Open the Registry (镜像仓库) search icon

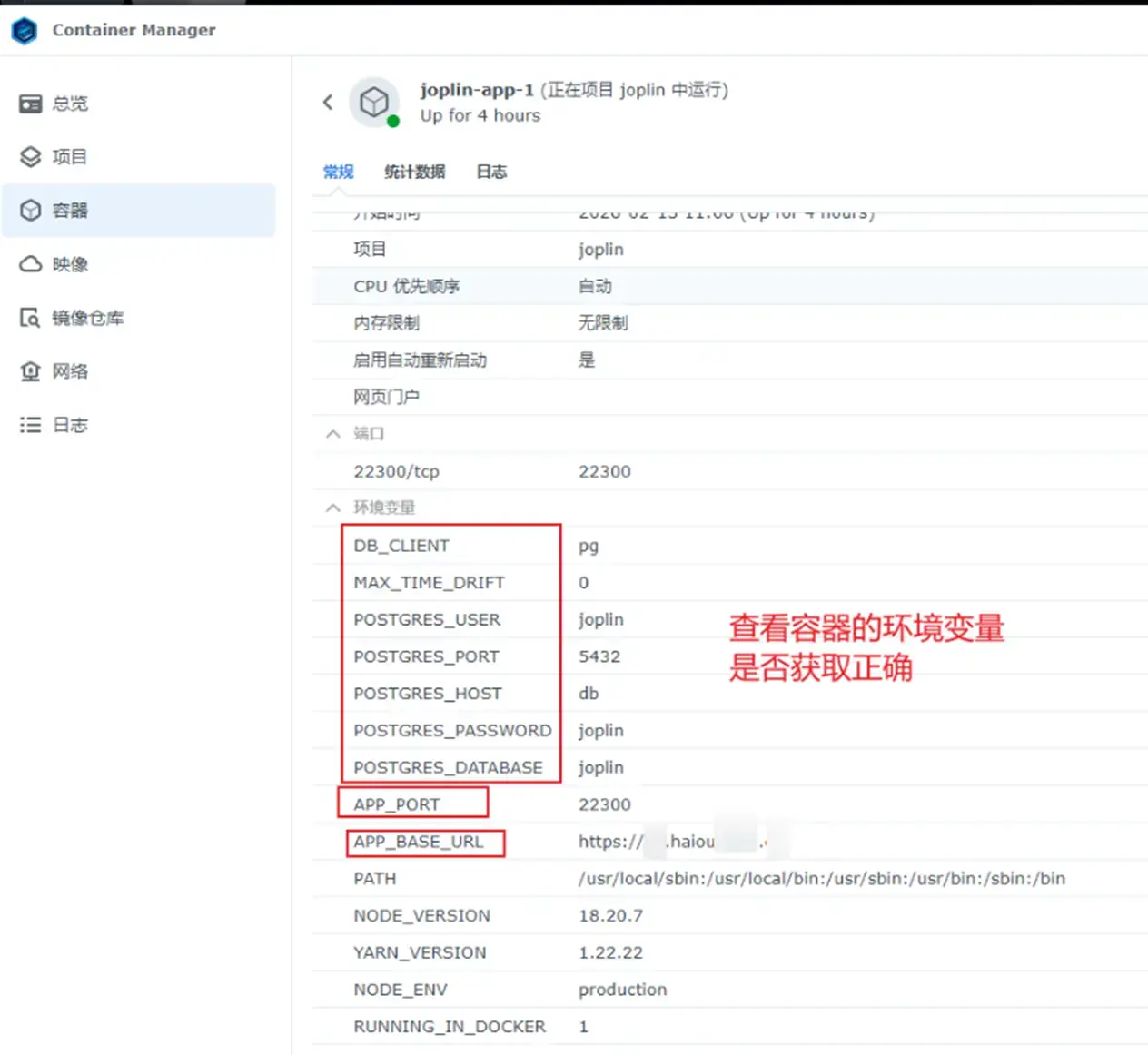(x=31, y=318)
